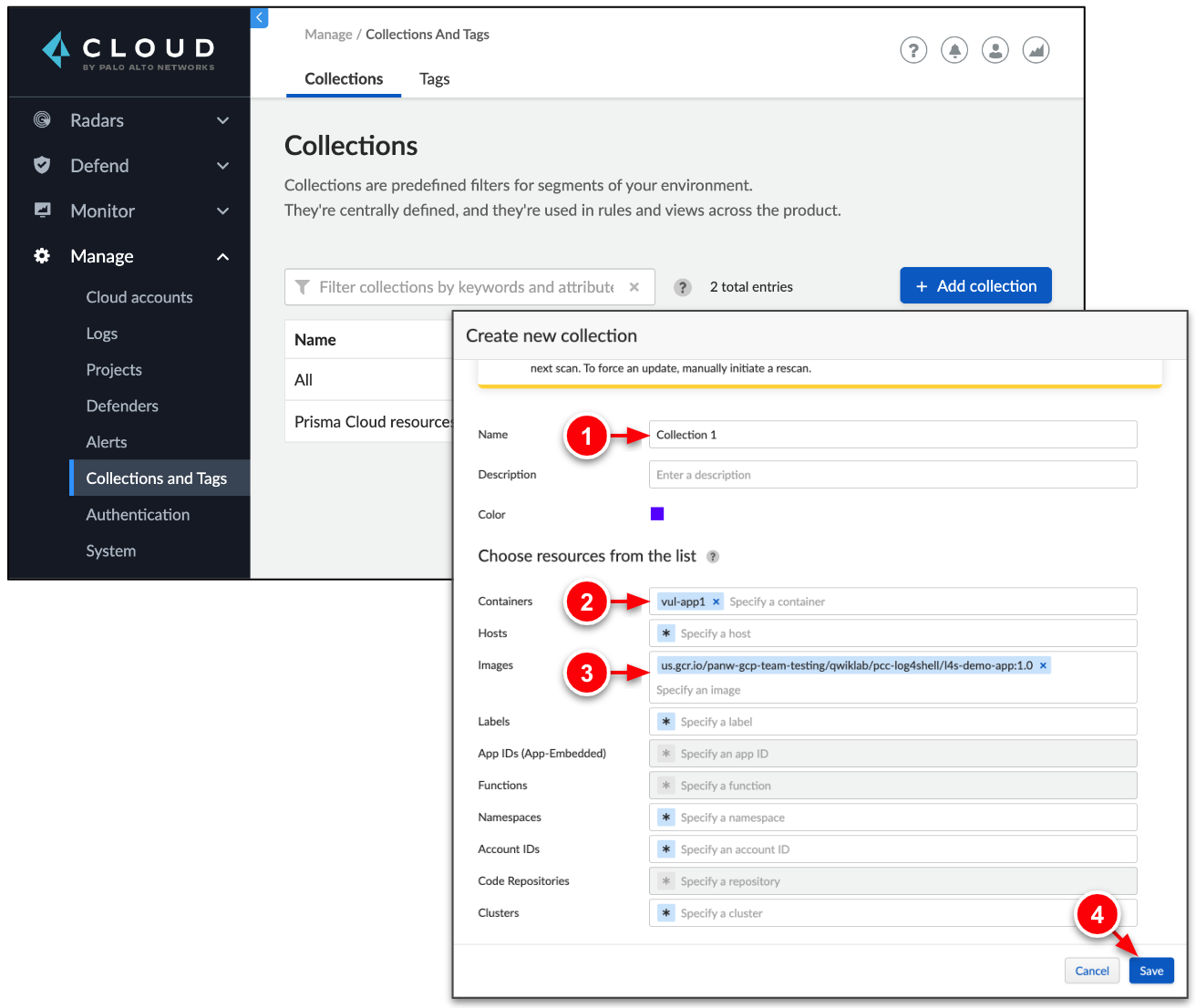
Task: Click the purple color swatch
Action: (657, 513)
